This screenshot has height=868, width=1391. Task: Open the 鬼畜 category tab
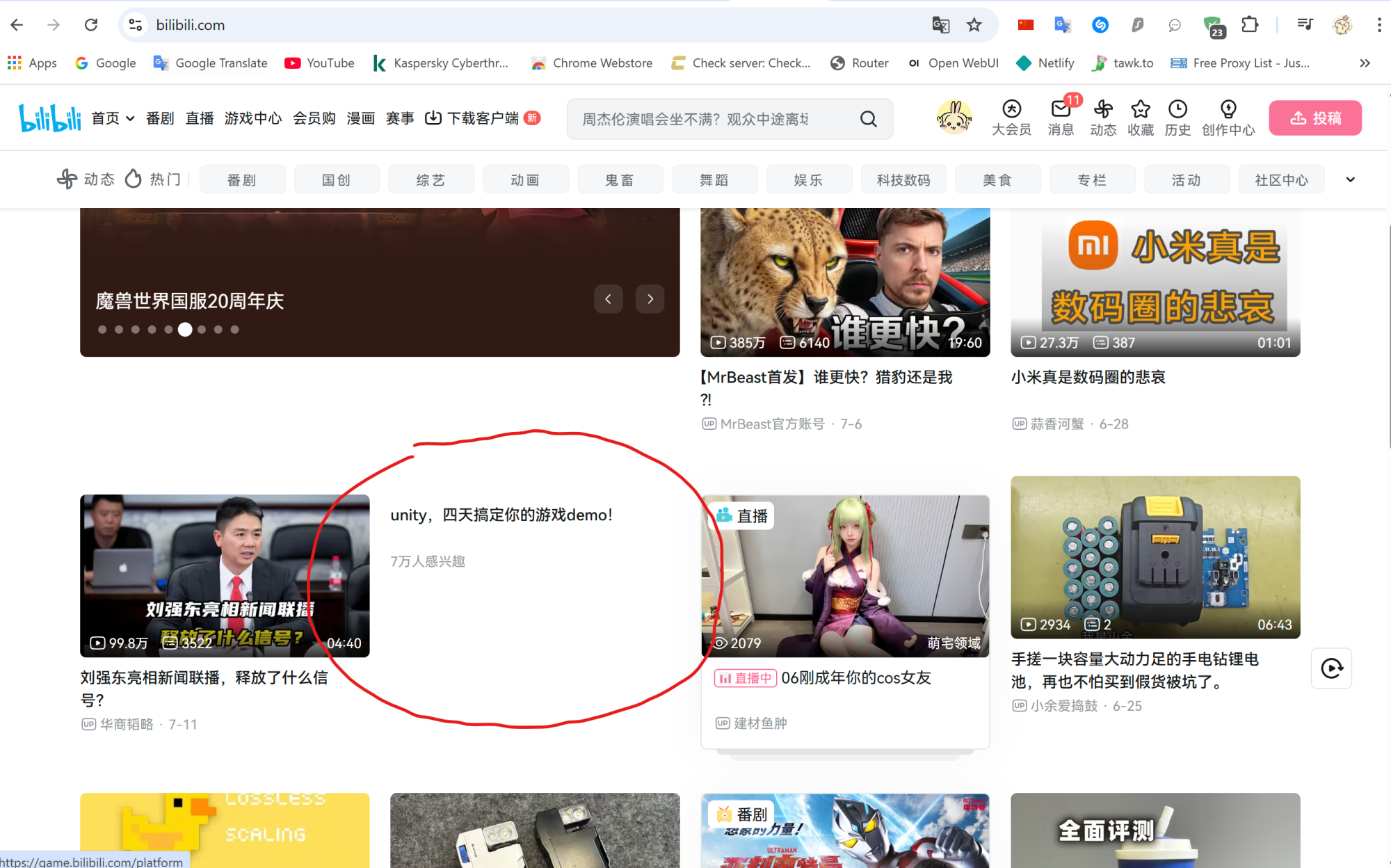pyautogui.click(x=620, y=179)
